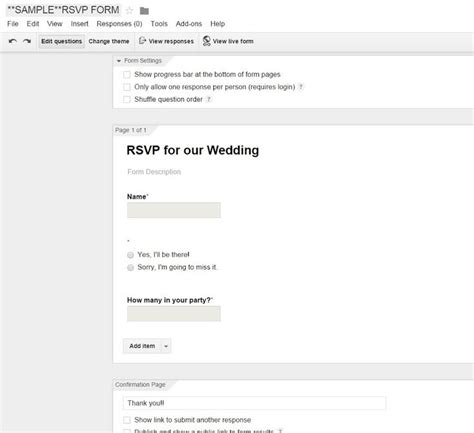Click the View responses toolbar button

click(166, 41)
